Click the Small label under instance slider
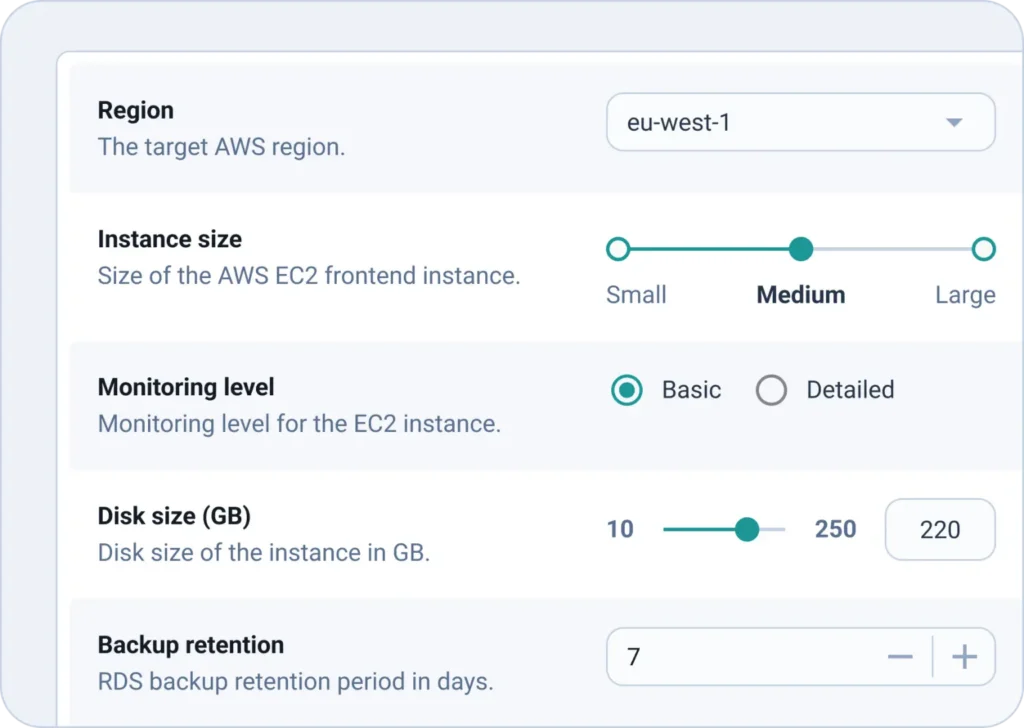1024x728 pixels. coord(636,295)
